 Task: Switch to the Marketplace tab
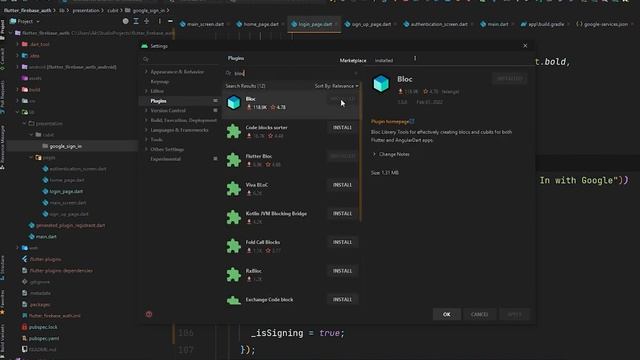pyautogui.click(x=353, y=60)
